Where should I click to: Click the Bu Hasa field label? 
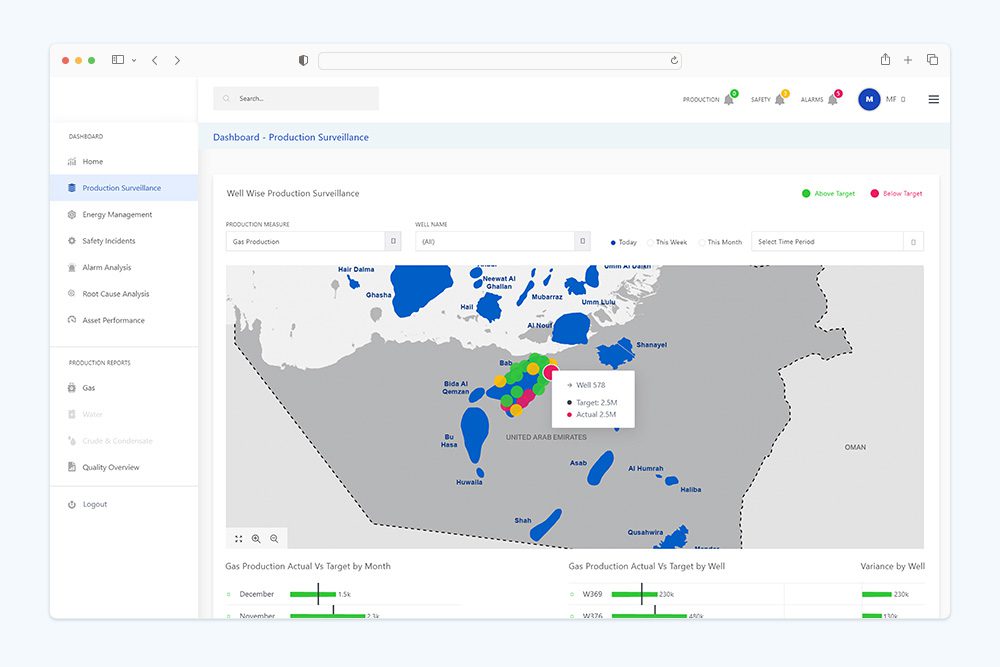point(449,441)
